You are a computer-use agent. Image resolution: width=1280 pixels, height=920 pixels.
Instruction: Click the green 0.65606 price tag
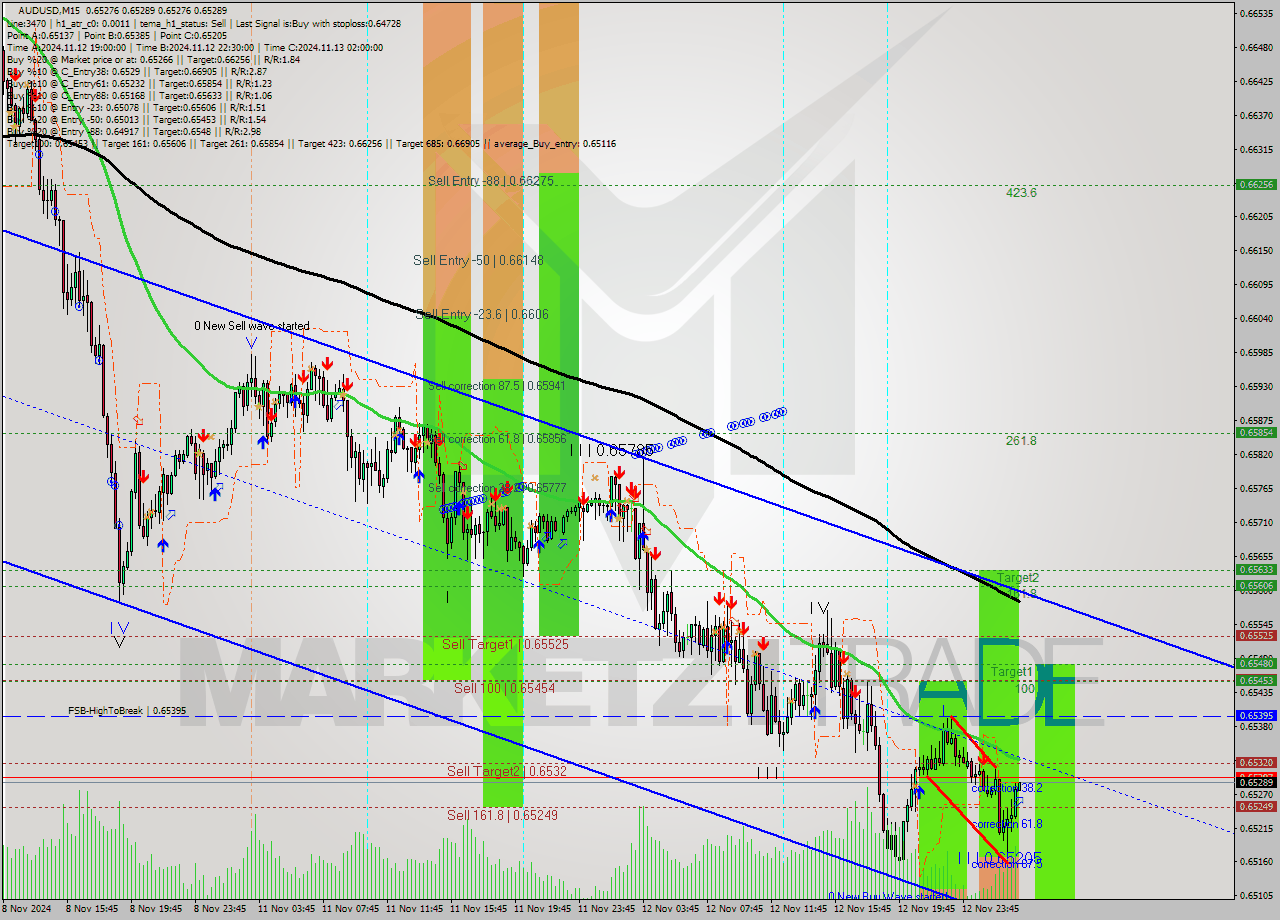pyautogui.click(x=1255, y=586)
